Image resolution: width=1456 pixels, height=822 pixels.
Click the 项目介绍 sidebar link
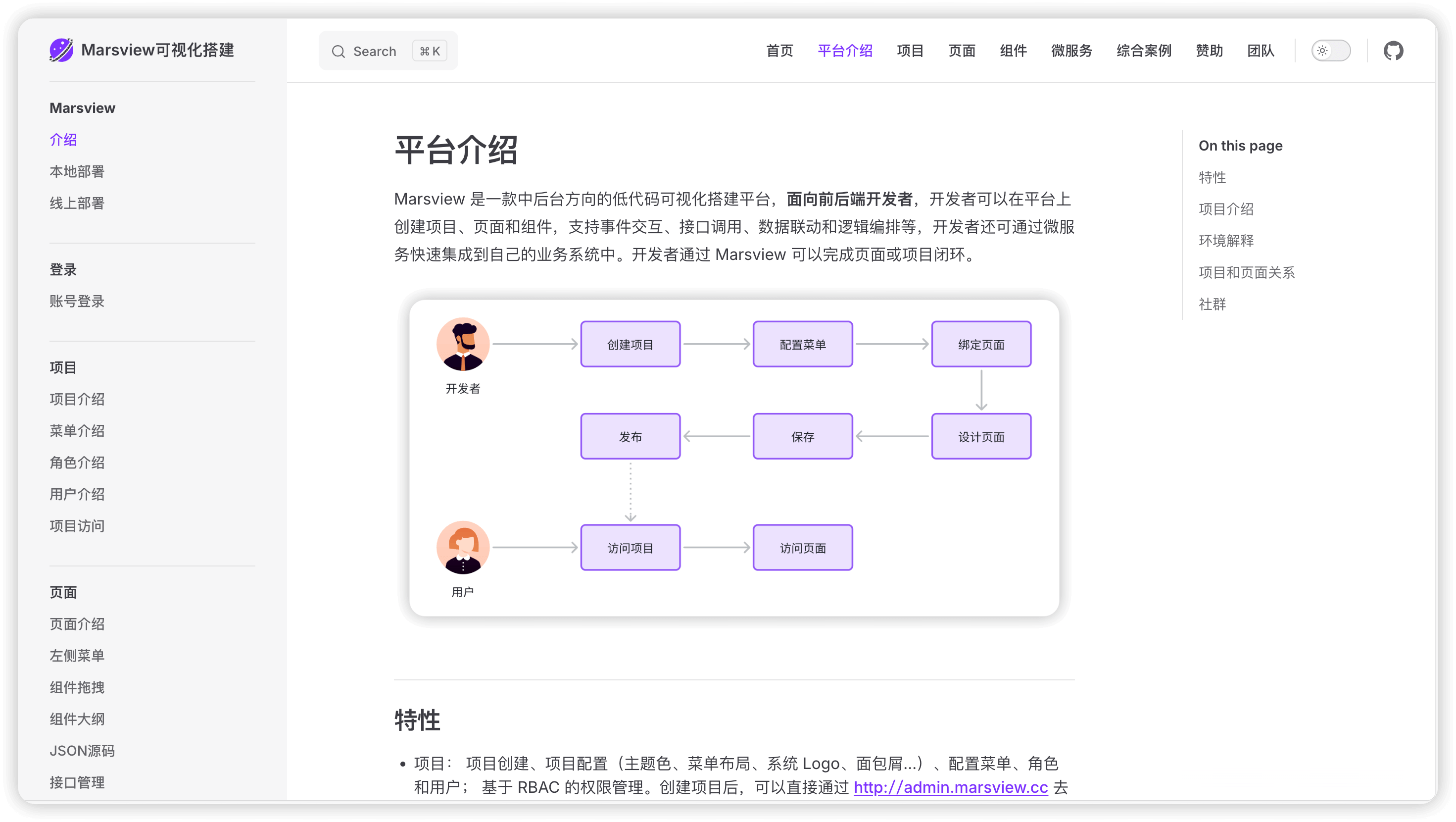tap(77, 399)
